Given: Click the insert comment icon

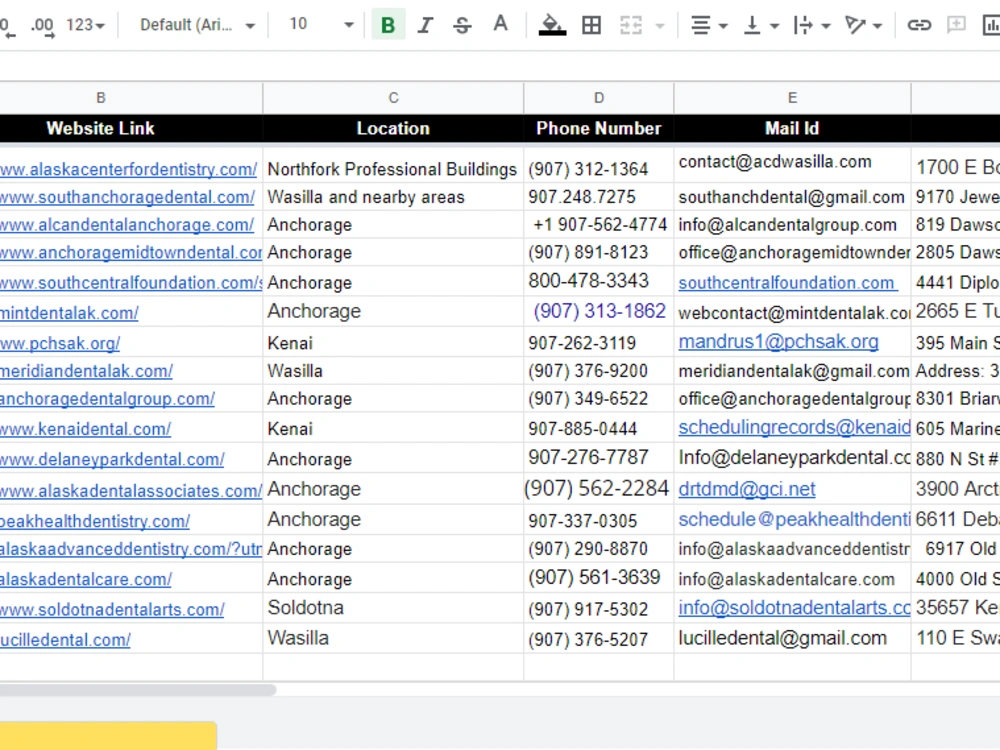Looking at the screenshot, I should point(956,25).
